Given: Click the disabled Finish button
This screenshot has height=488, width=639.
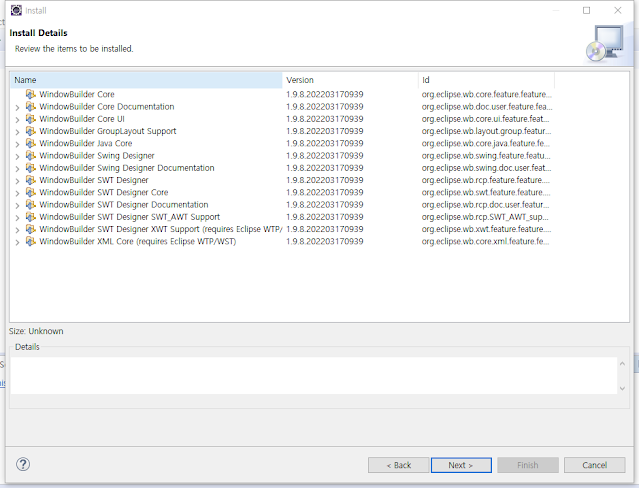Looking at the screenshot, I should 528,465.
